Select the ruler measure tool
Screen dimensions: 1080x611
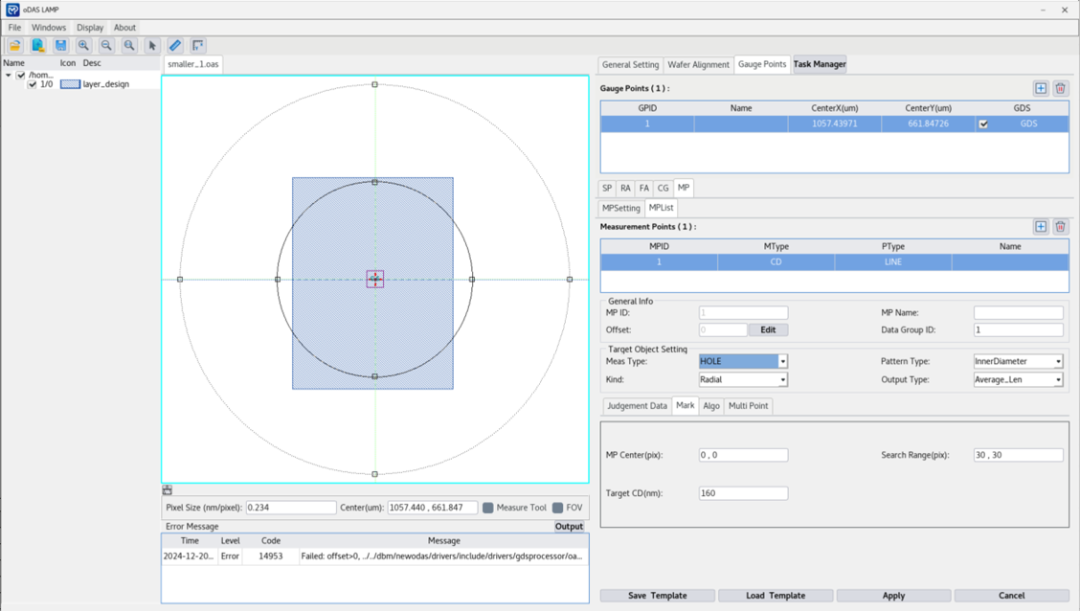[x=175, y=46]
